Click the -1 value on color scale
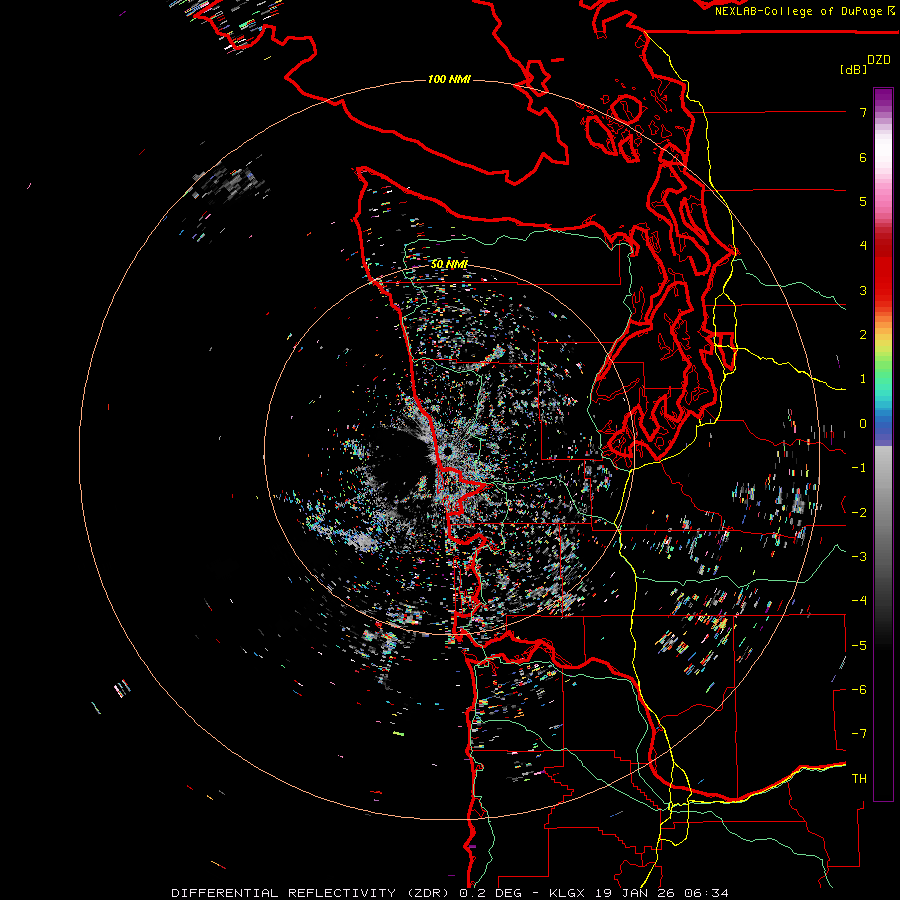Image resolution: width=900 pixels, height=900 pixels. coord(859,468)
